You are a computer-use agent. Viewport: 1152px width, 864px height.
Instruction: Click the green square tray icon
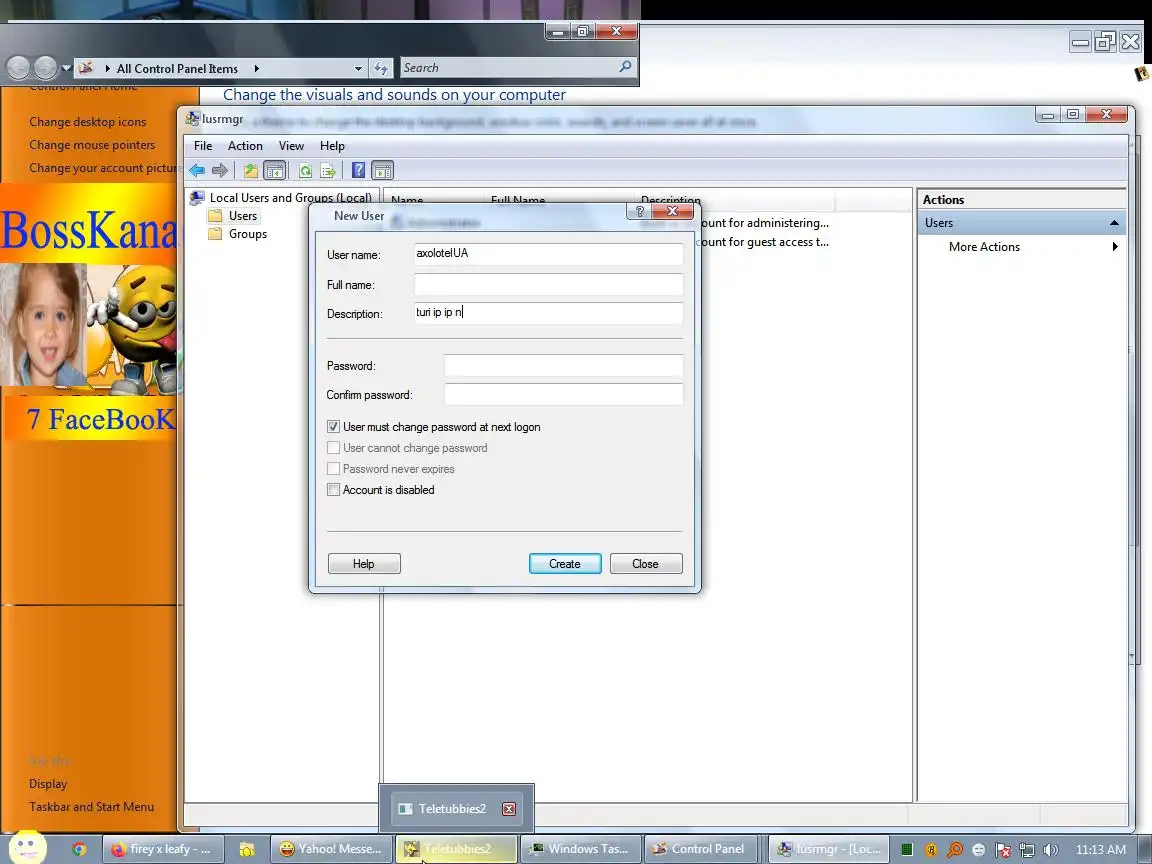click(907, 850)
